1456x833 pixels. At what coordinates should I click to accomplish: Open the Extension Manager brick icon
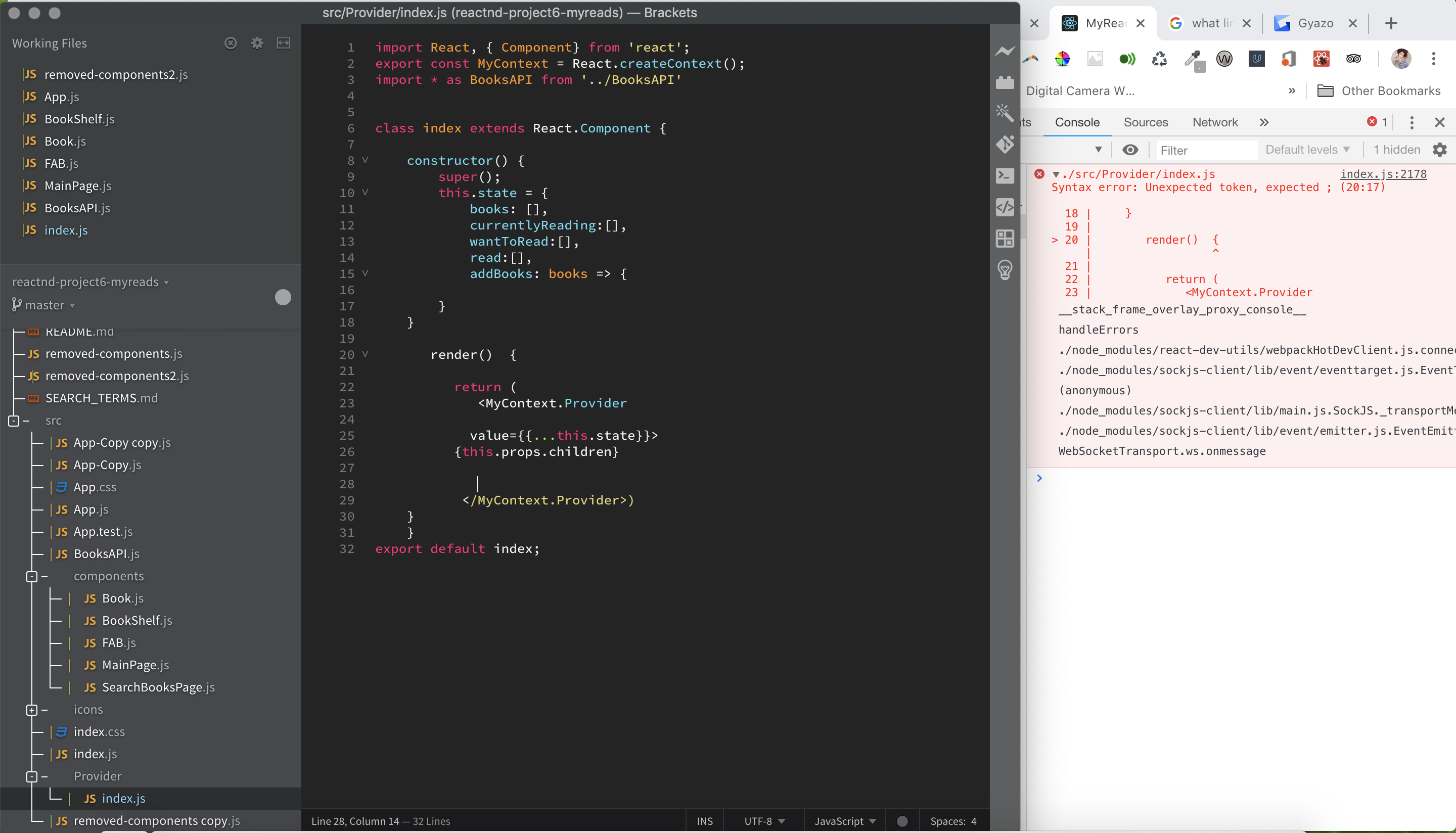[1005, 82]
